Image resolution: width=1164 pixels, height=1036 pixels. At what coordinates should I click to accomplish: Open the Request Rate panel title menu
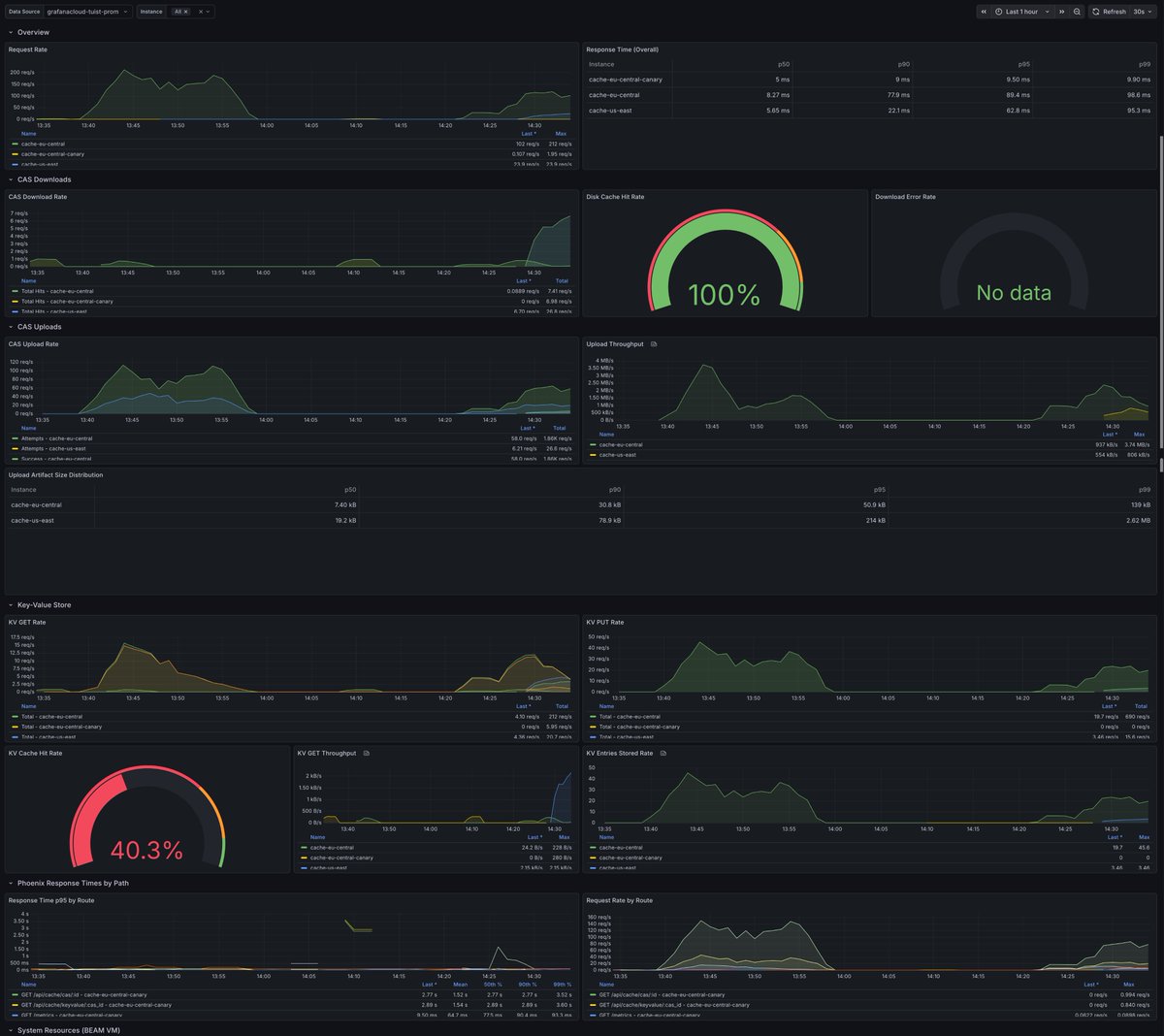[29, 49]
